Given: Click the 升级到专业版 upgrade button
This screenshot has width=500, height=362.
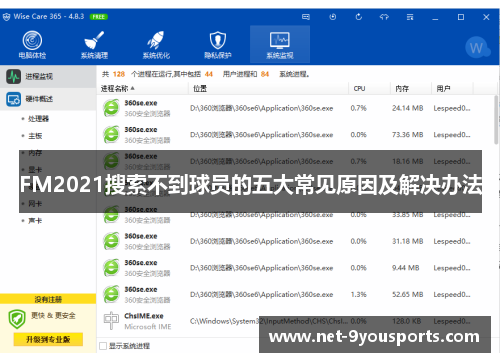Looking at the screenshot, I should (48, 339).
